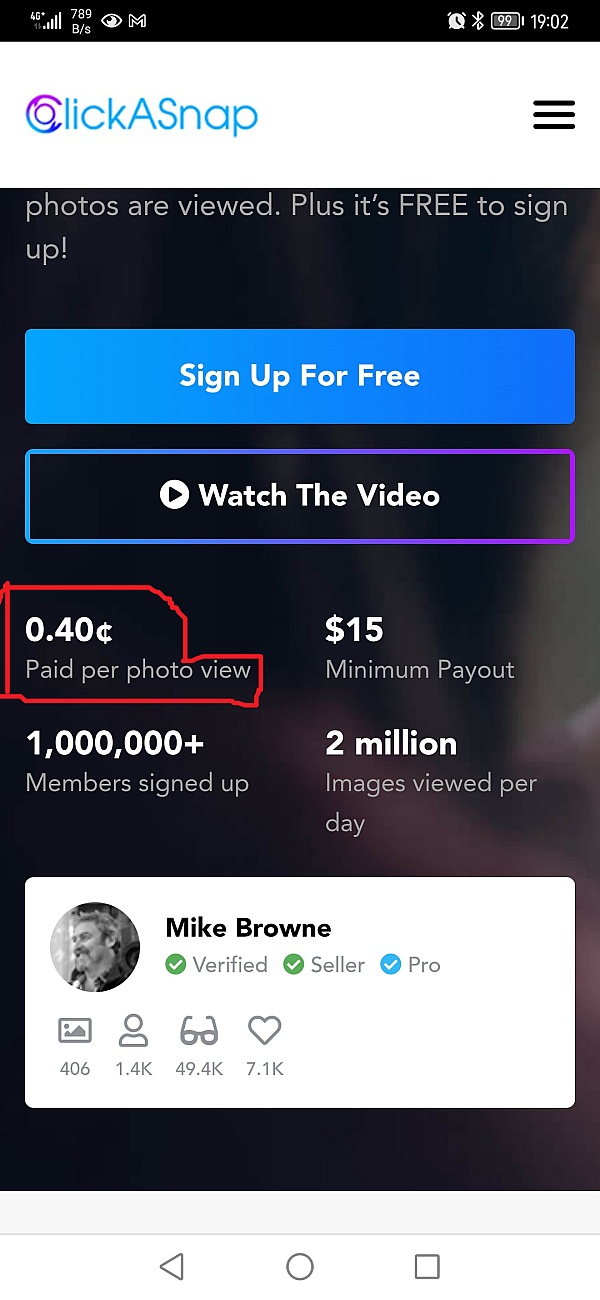Tap the green Seller check badge
This screenshot has width=600, height=1300.
(294, 965)
